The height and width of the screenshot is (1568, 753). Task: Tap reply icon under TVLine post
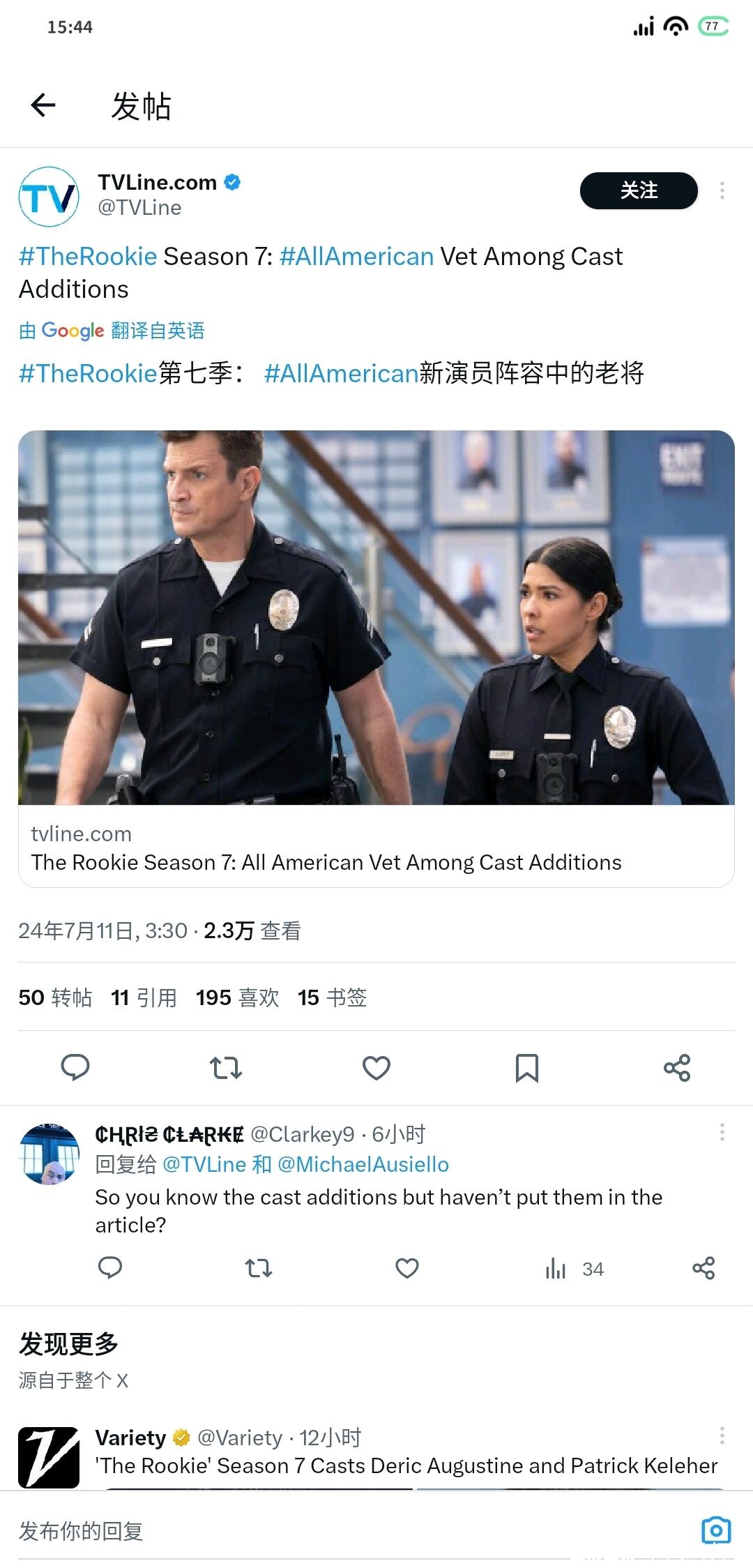click(75, 1067)
